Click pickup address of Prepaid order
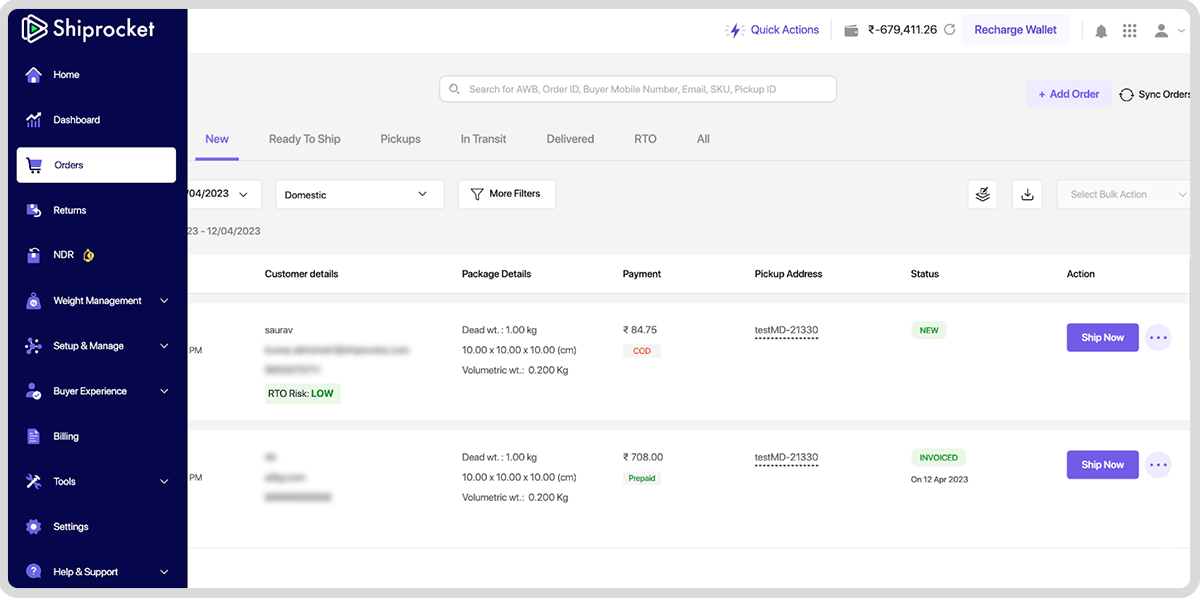 coord(786,458)
